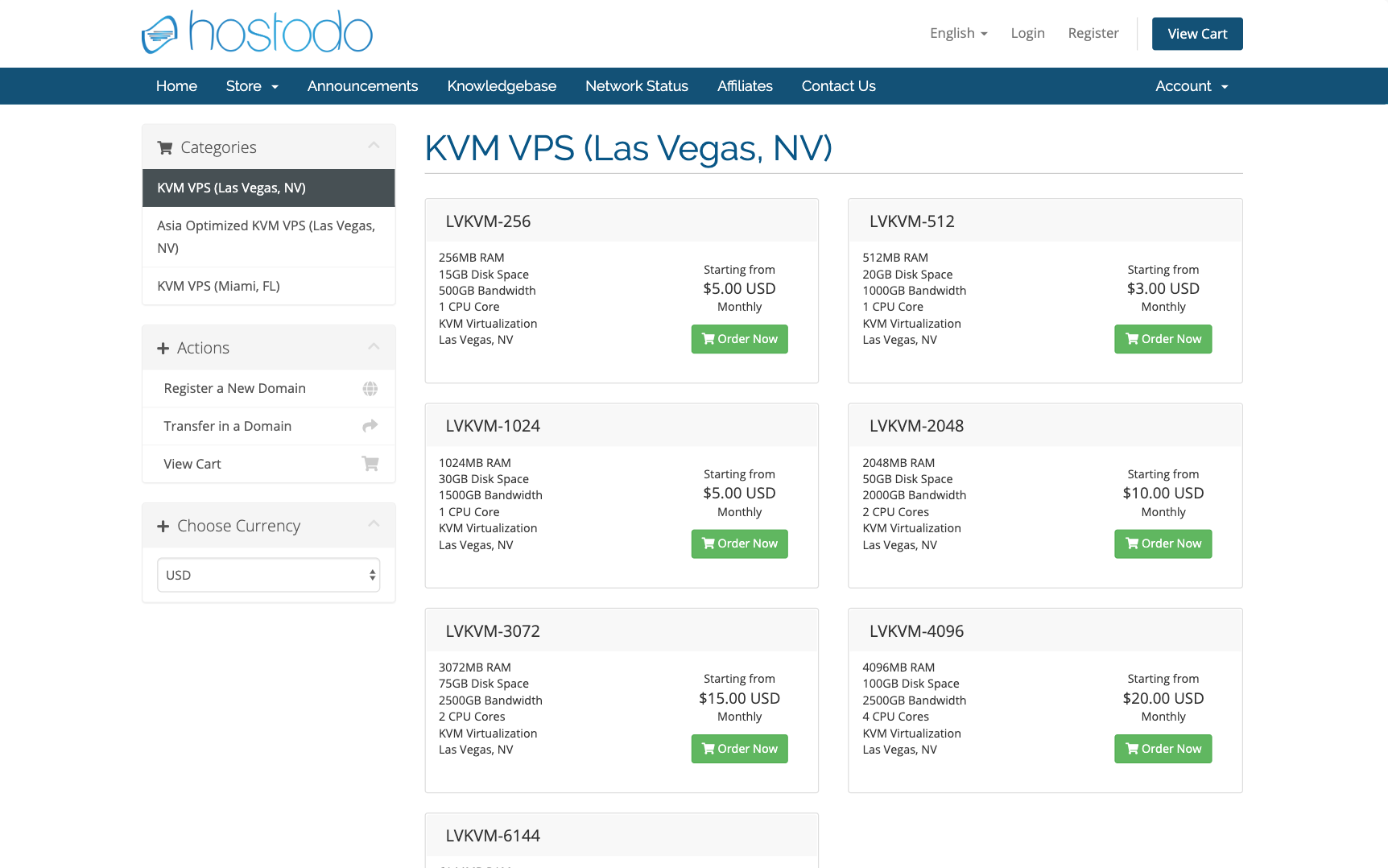
Task: Click the plus icon next to Actions
Action: coord(163,348)
